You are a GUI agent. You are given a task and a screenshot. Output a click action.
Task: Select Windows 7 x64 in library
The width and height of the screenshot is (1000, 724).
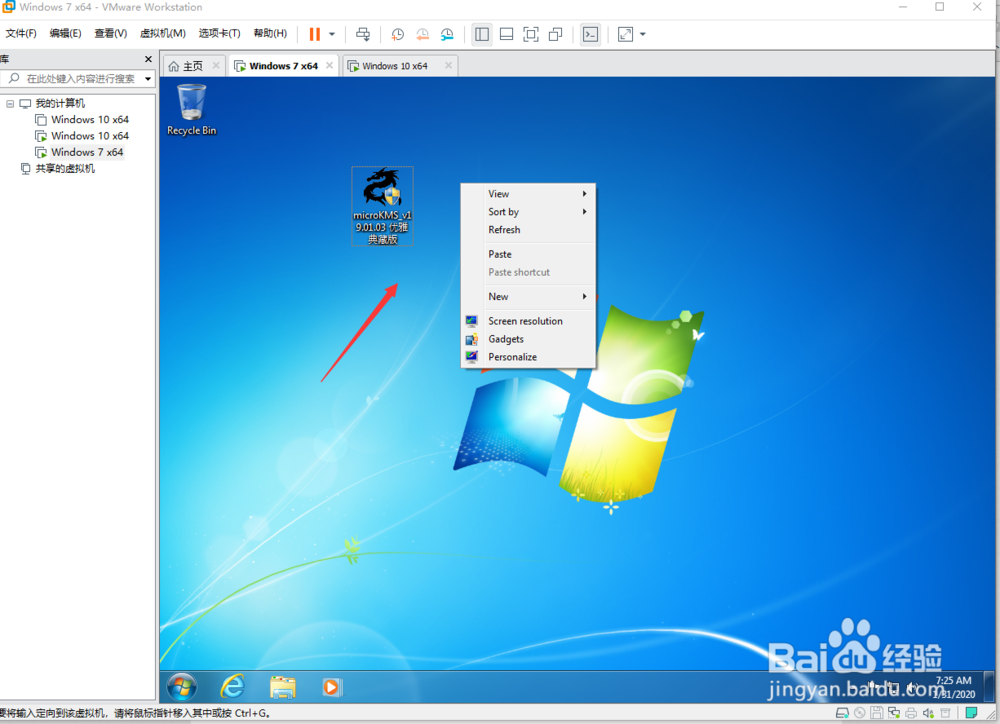click(87, 152)
